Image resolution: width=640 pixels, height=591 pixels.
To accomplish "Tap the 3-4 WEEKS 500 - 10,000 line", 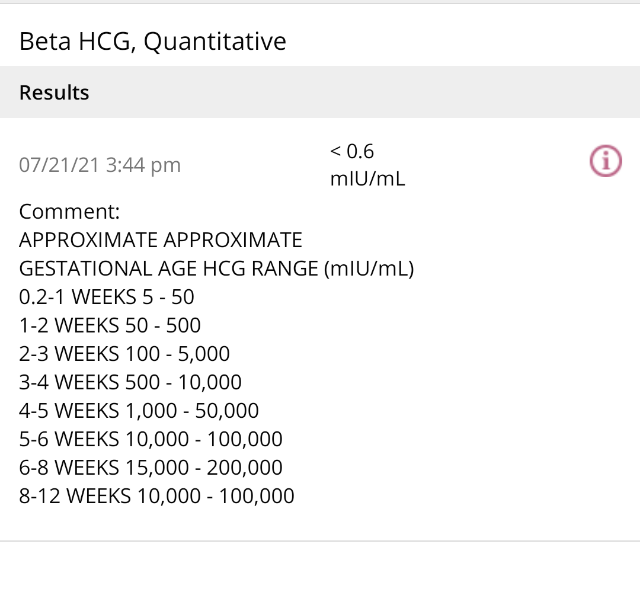I will tap(130, 382).
